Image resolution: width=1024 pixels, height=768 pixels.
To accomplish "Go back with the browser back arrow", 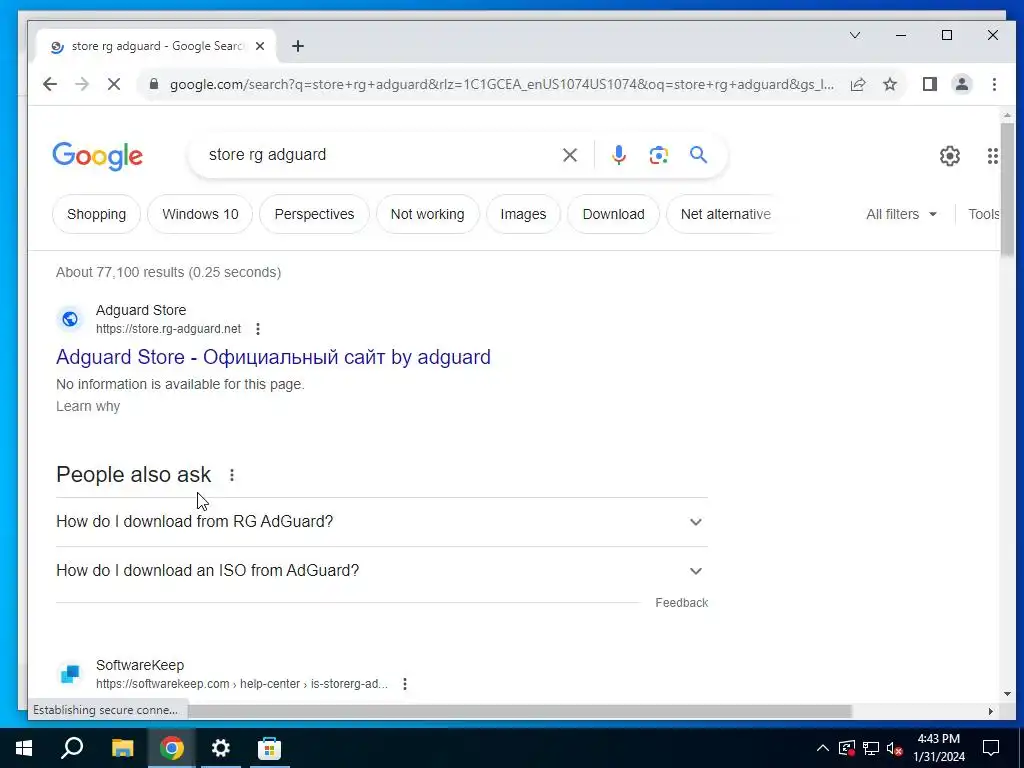I will (x=50, y=84).
